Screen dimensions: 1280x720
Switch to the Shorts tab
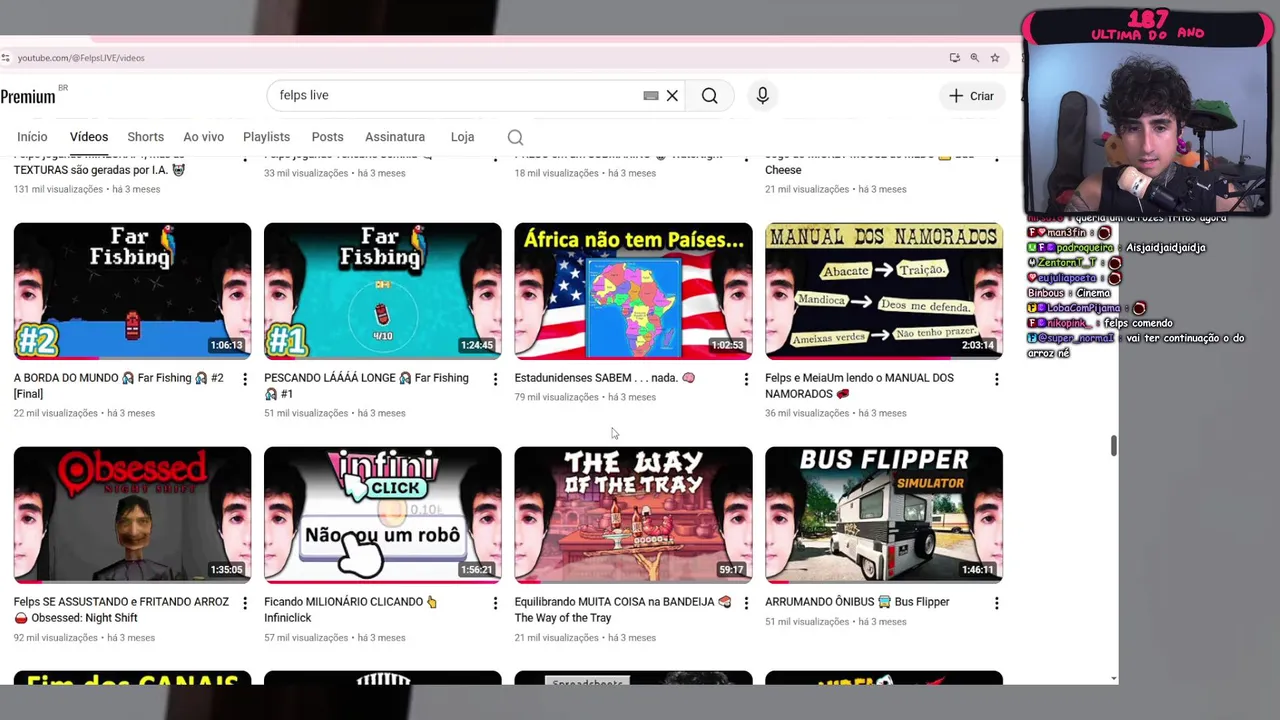pos(146,137)
